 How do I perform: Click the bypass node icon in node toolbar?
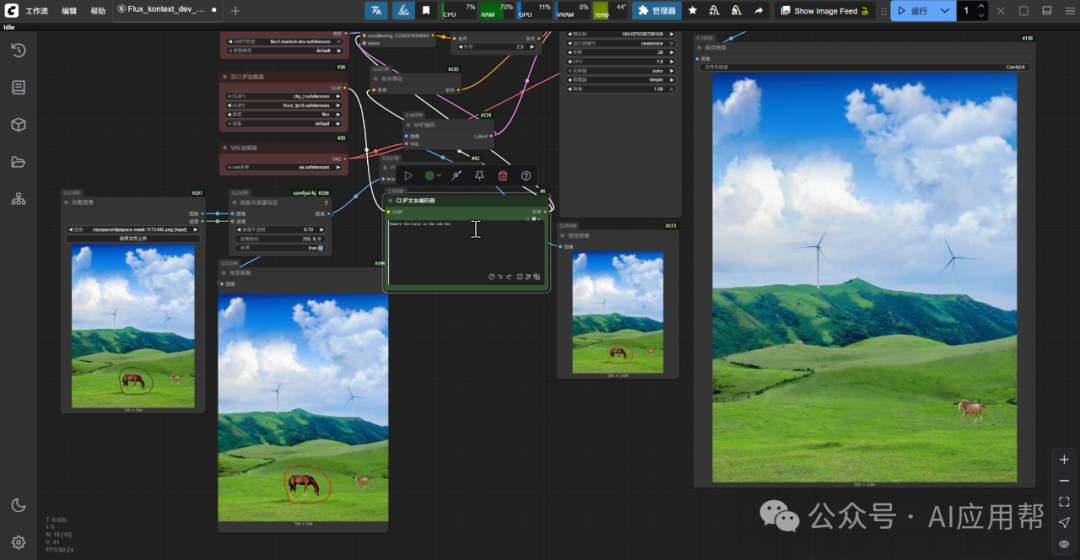[x=456, y=176]
